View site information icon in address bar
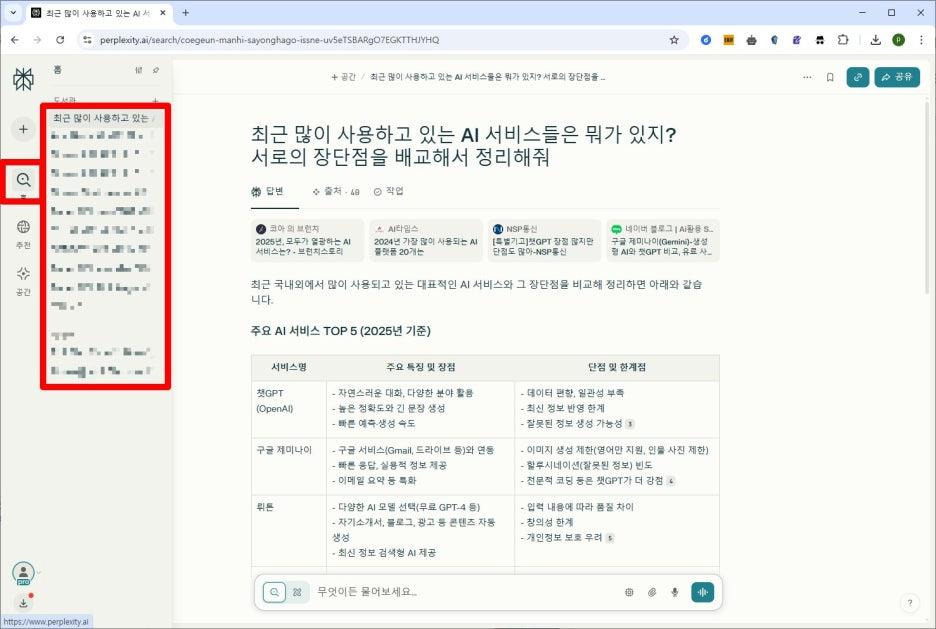936x629 pixels. tap(87, 40)
